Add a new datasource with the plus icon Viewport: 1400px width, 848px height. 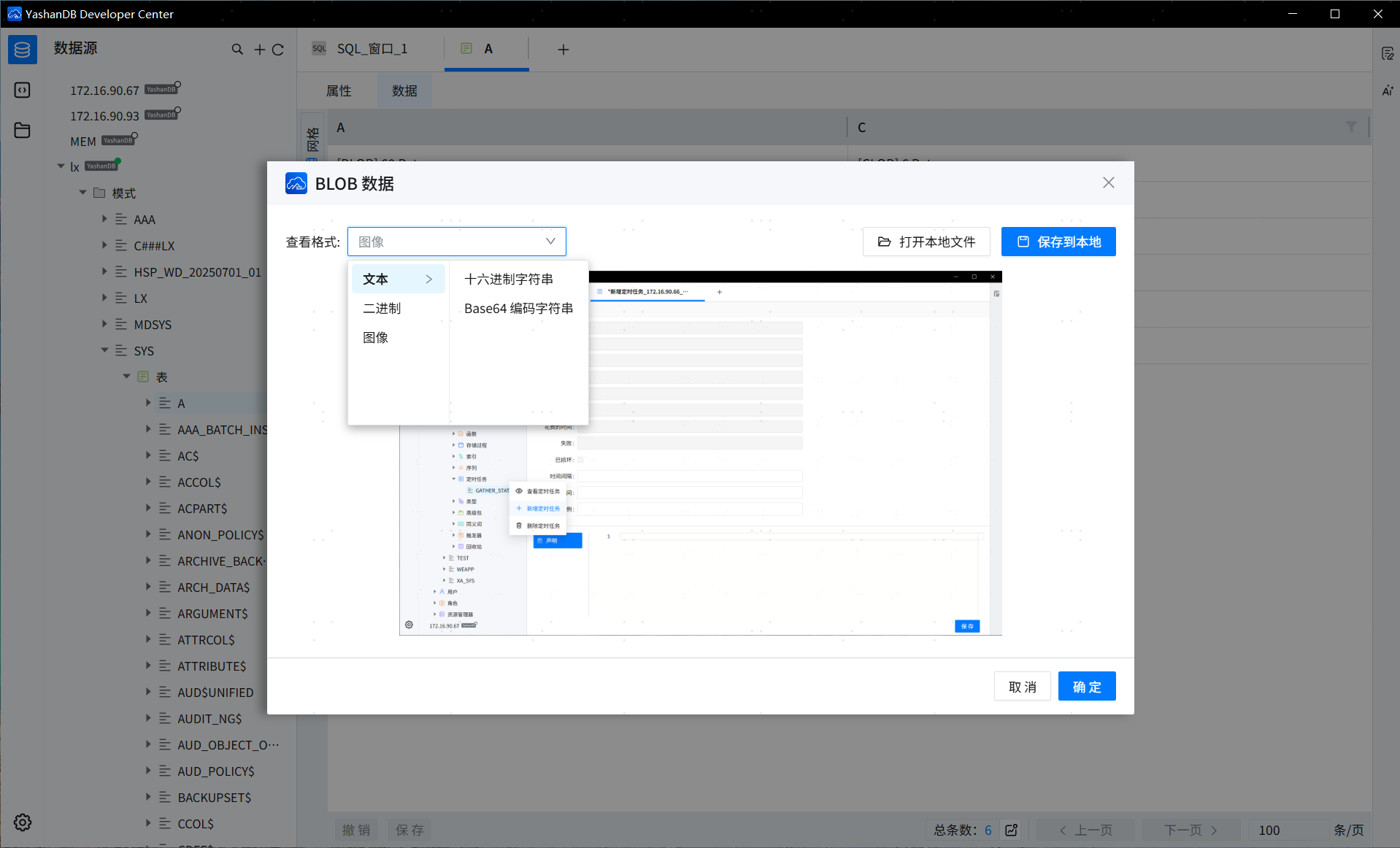(x=259, y=49)
